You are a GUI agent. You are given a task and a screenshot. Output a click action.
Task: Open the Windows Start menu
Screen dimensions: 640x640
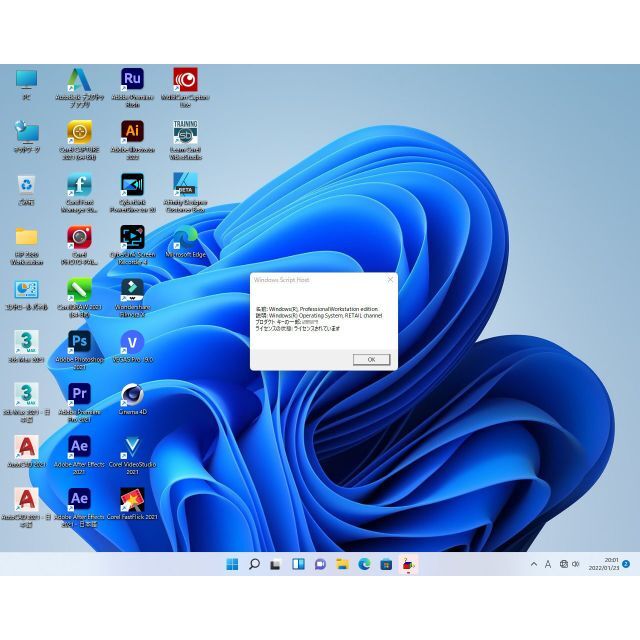[x=232, y=564]
